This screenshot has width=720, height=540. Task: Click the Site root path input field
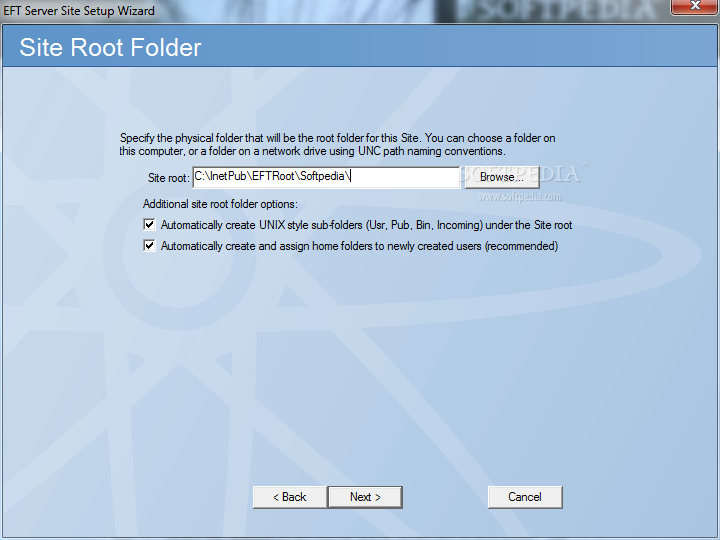point(326,177)
